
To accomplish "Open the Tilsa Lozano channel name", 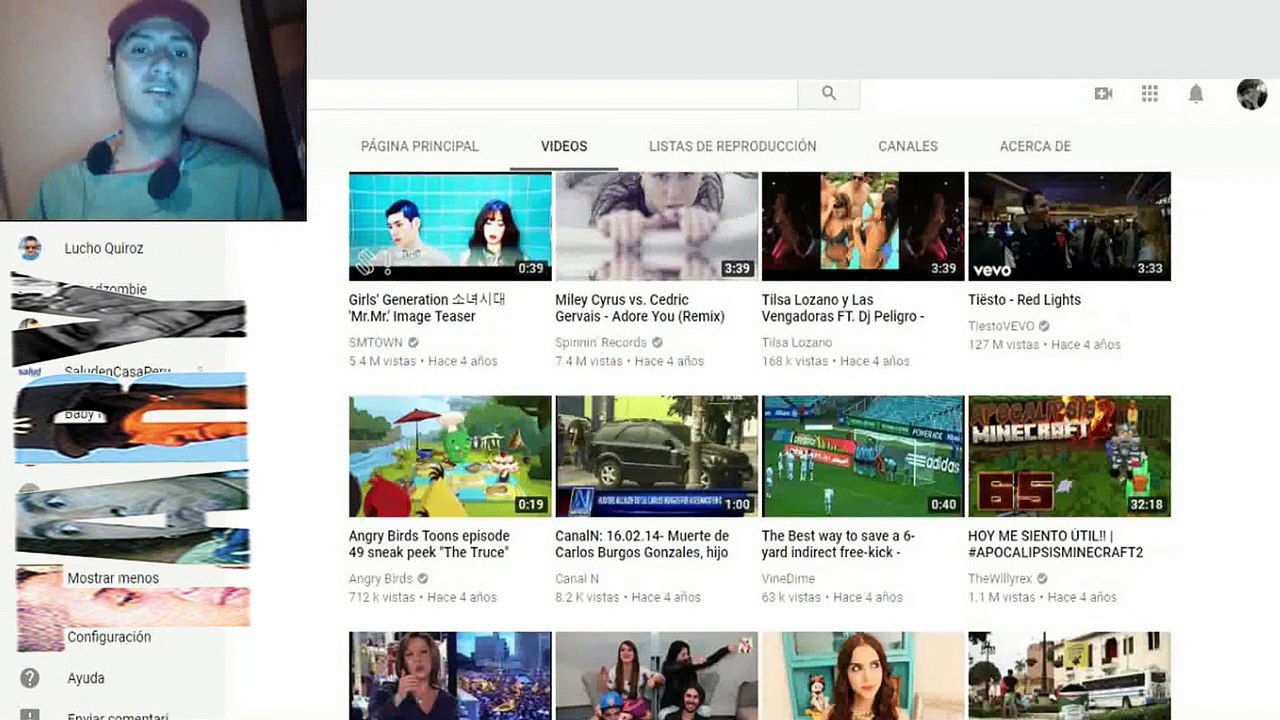I will 797,342.
